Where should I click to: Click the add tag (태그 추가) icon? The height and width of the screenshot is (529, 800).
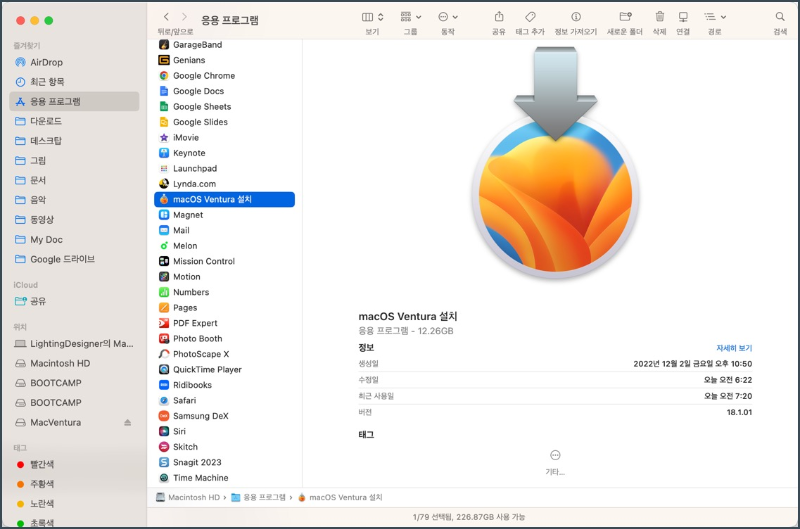coord(530,17)
